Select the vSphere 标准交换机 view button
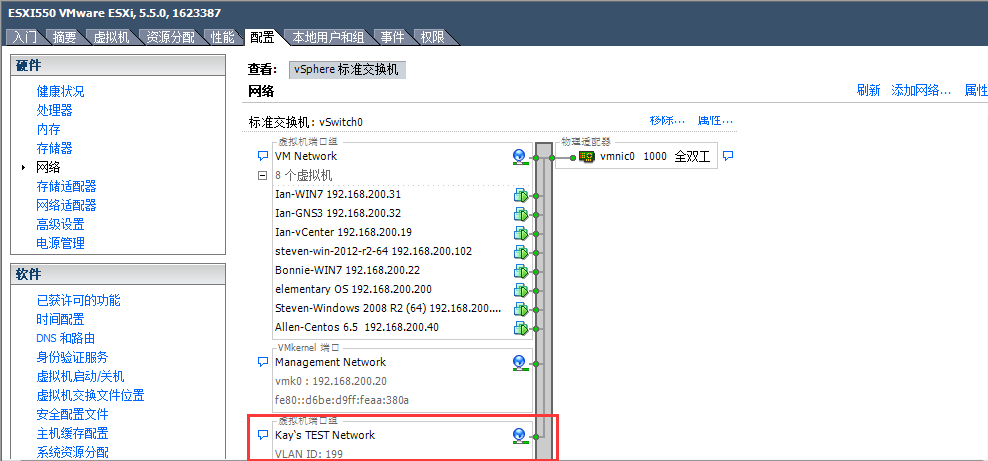988x461 pixels. 347,70
